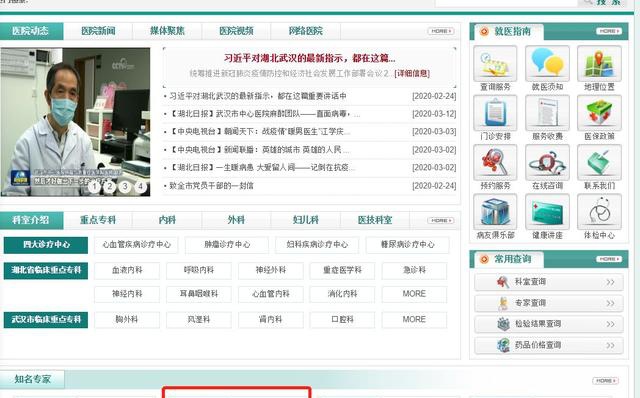Click the 就医指南 header circle icon

[484, 31]
